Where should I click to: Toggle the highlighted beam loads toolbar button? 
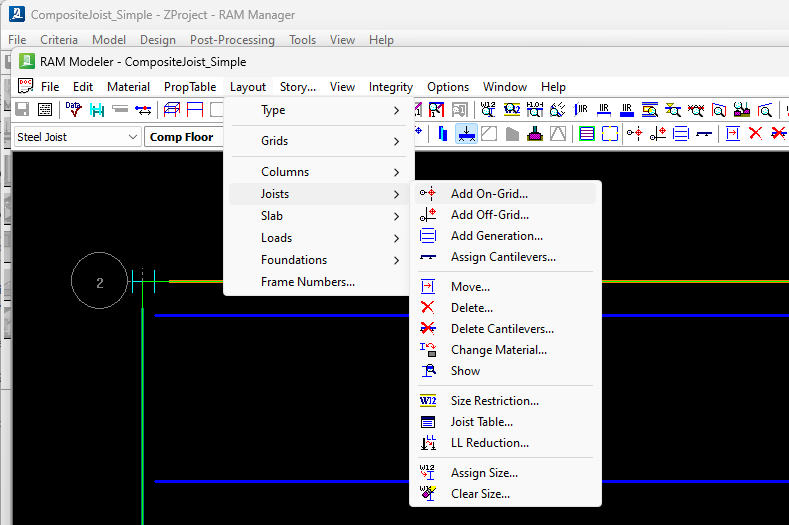(466, 134)
